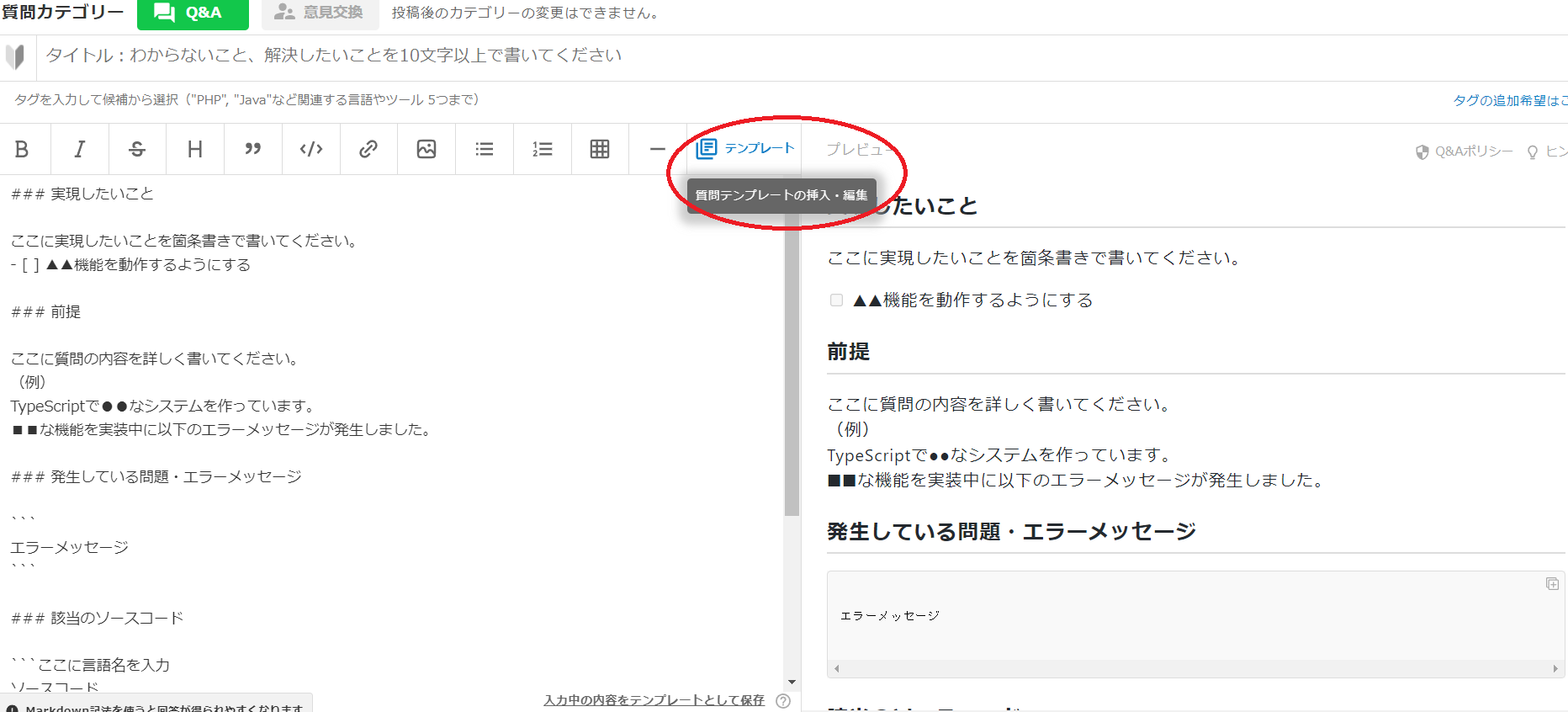Insert a bulleted list
Screen dimensions: 1568x712
point(485,149)
